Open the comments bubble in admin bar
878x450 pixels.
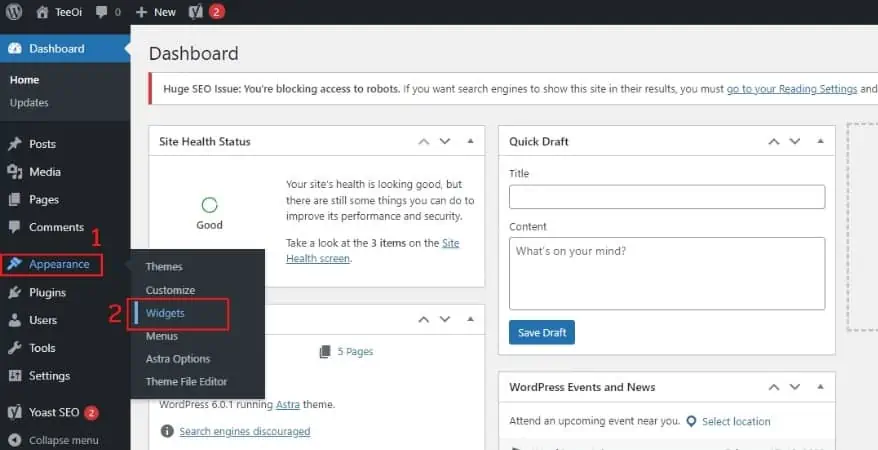coord(101,12)
